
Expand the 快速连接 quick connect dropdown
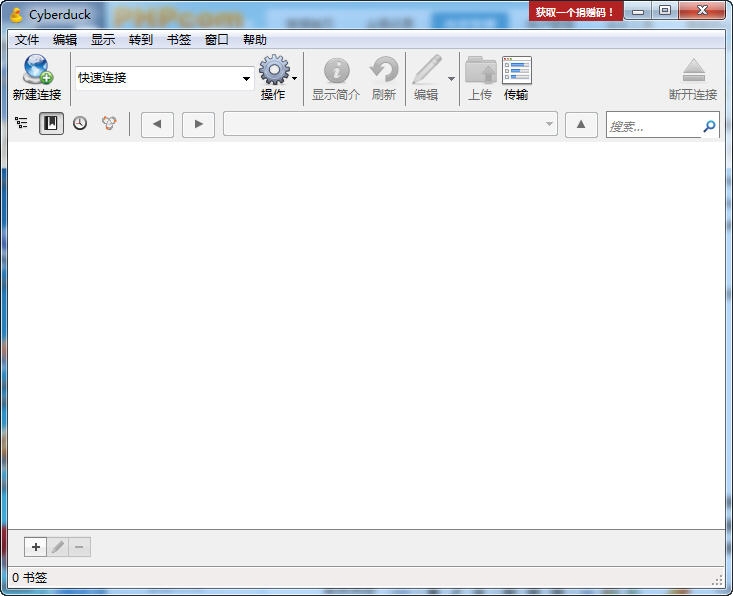point(246,79)
